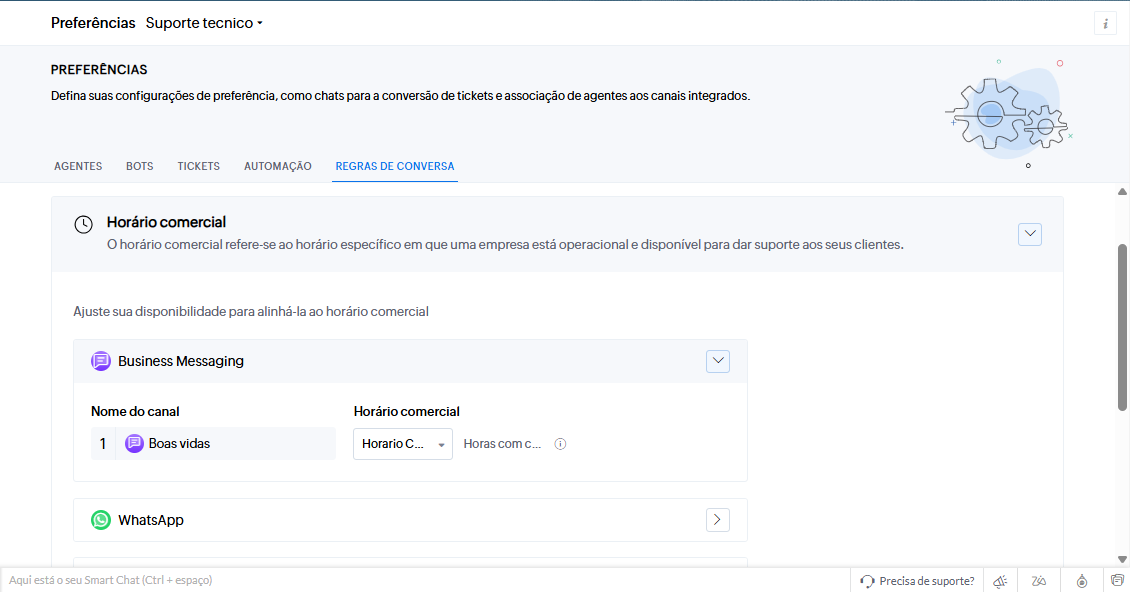Viewport: 1130px width, 592px height.
Task: Click the timer icon in bottom bar
Action: 1081,581
